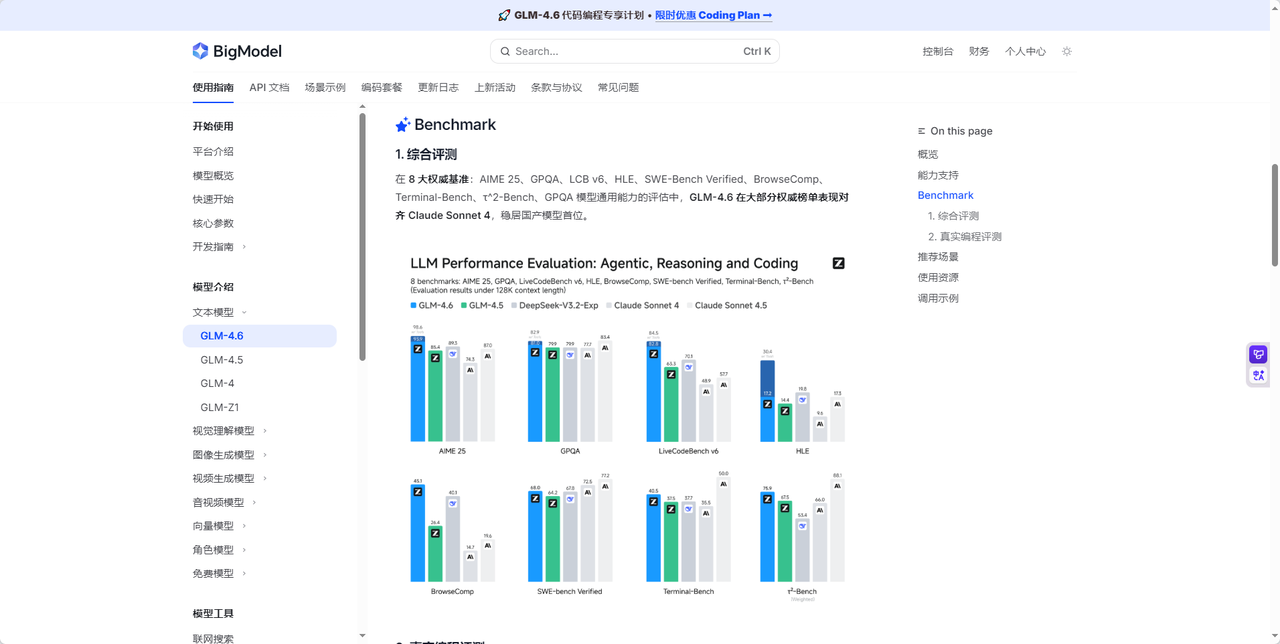The width and height of the screenshot is (1280, 644).
Task: Toggle the light/dark theme sun icon
Action: click(1067, 51)
